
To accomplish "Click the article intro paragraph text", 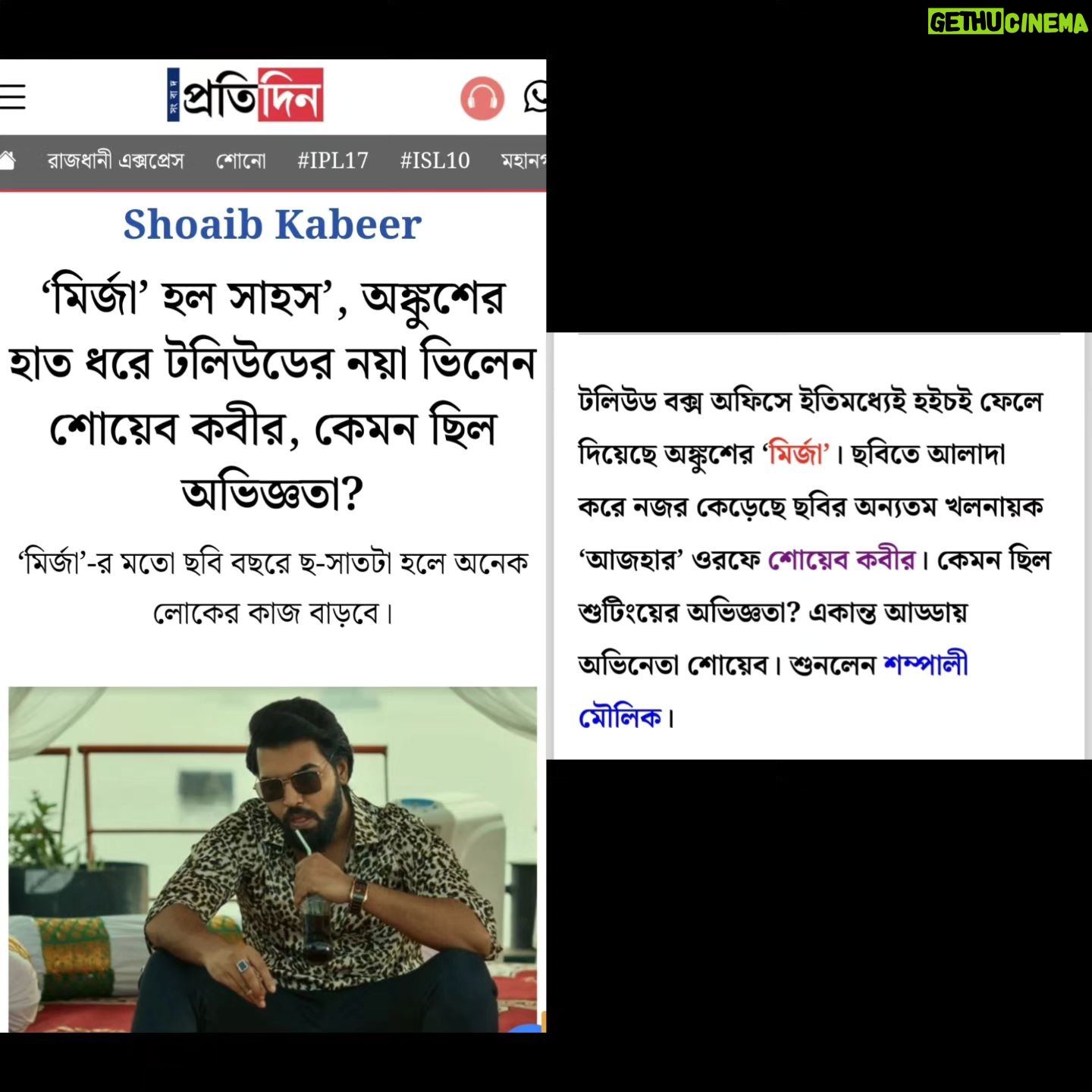I will coord(814,559).
